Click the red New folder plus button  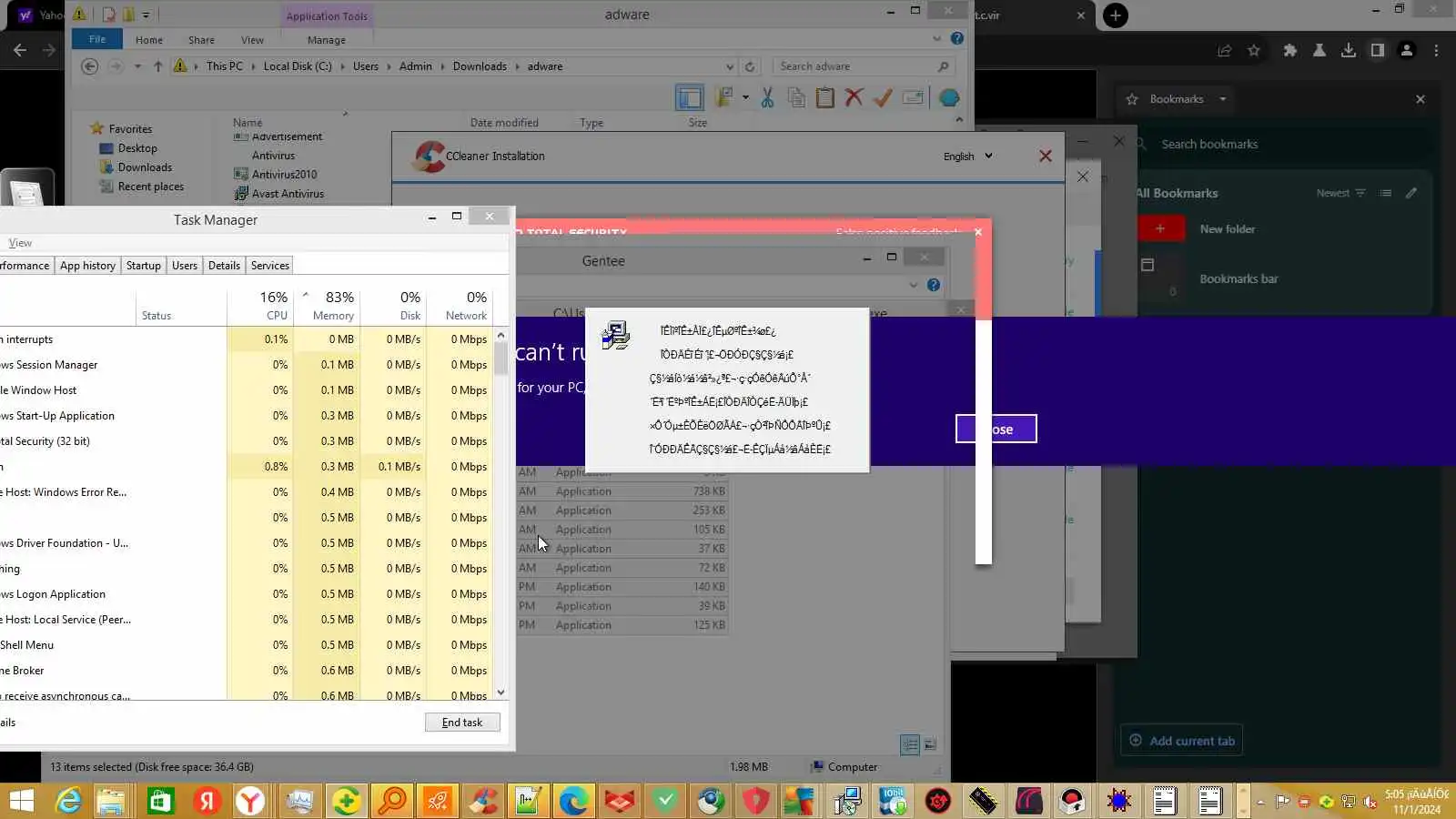point(1160,228)
